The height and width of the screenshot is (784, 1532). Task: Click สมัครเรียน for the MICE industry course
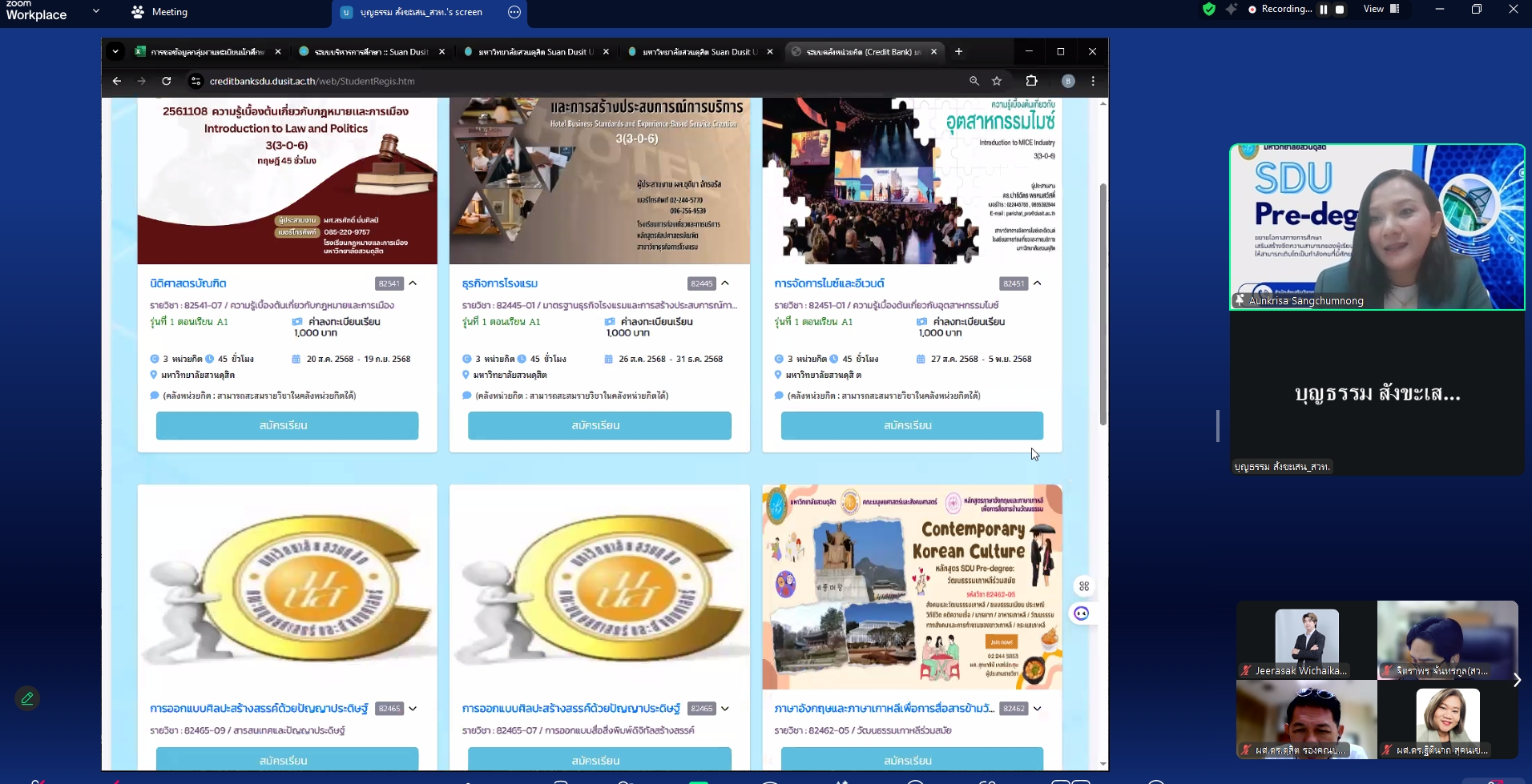[912, 425]
